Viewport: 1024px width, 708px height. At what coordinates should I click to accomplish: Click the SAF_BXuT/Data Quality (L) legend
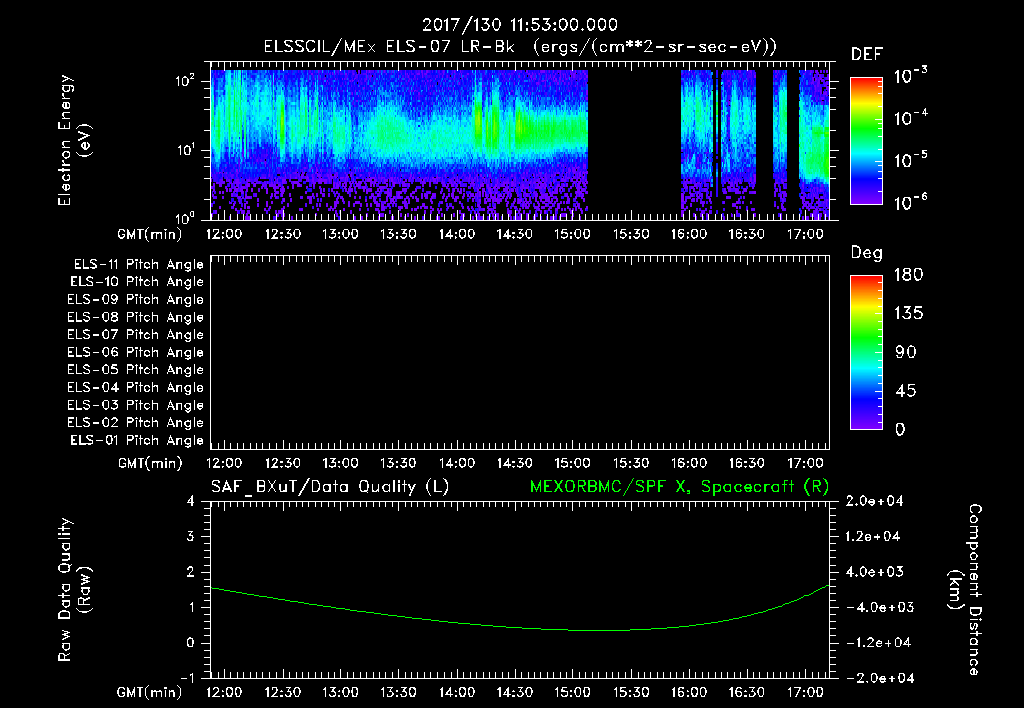[x=330, y=487]
